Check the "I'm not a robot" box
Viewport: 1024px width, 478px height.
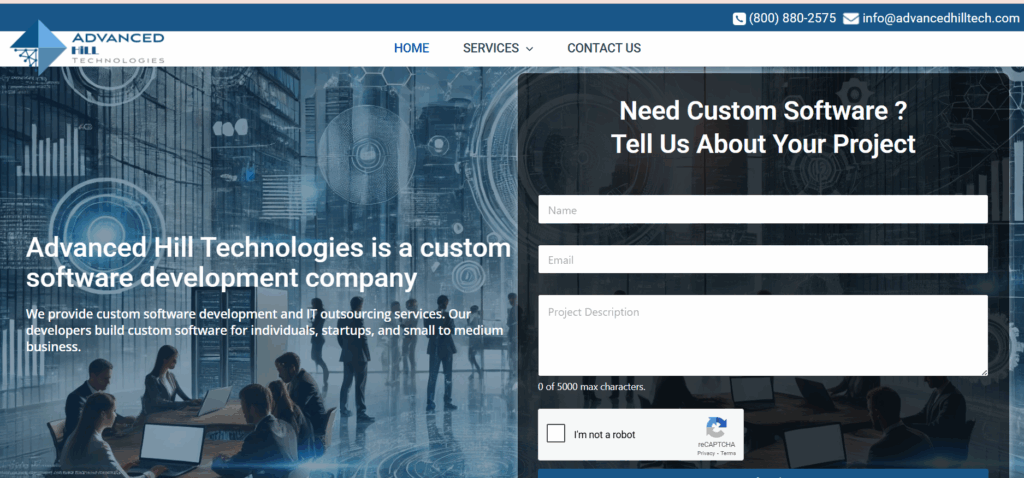pos(556,434)
